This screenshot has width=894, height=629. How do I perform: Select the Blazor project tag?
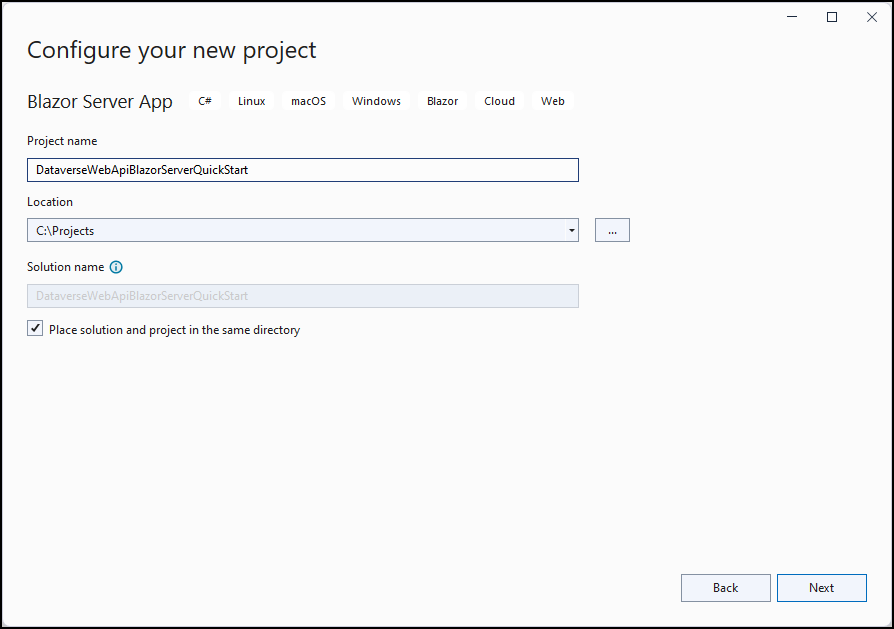point(441,100)
